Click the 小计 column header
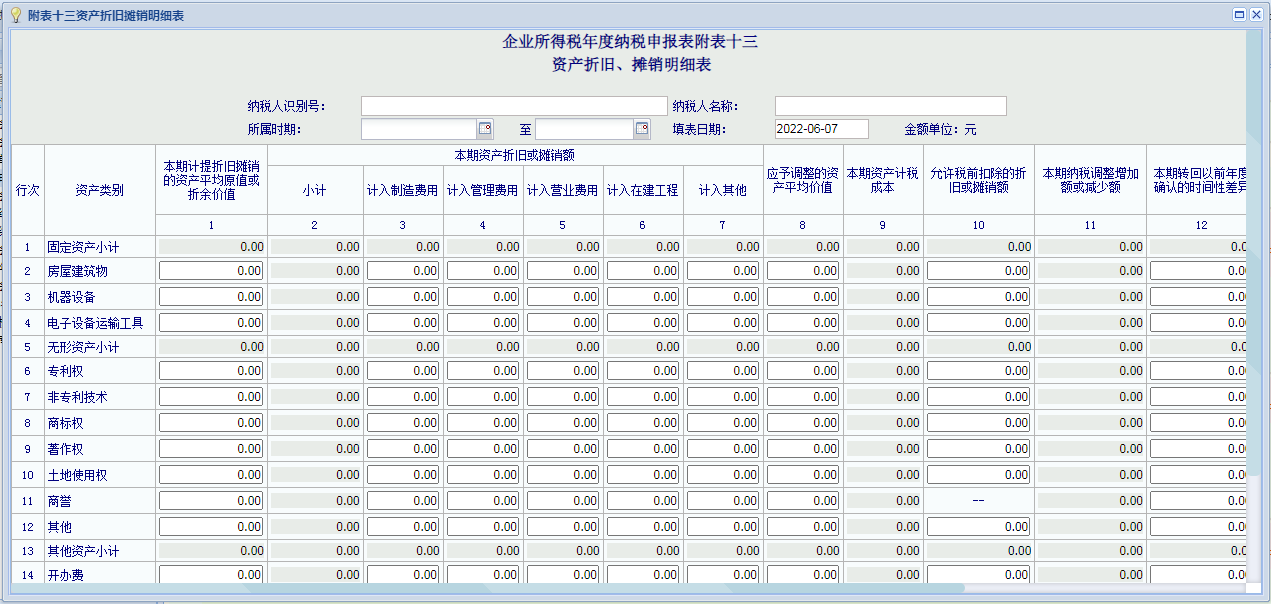This screenshot has height=604, width=1271. coord(314,190)
